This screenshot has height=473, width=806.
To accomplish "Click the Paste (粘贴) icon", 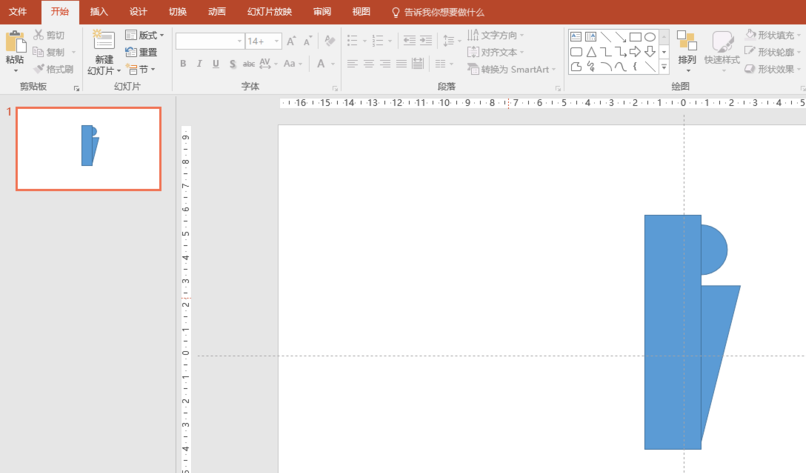I will (15, 42).
